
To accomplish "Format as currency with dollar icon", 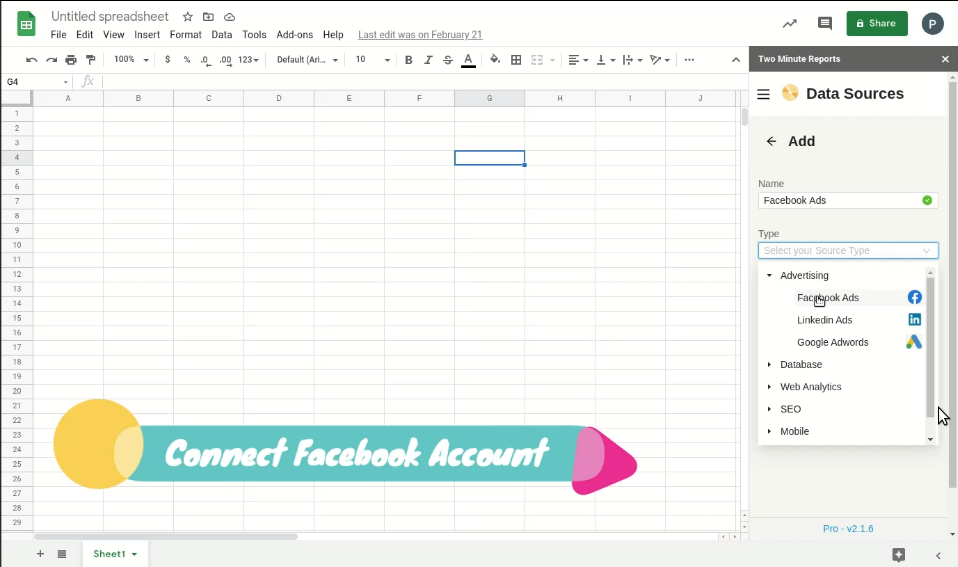I will tap(167, 59).
